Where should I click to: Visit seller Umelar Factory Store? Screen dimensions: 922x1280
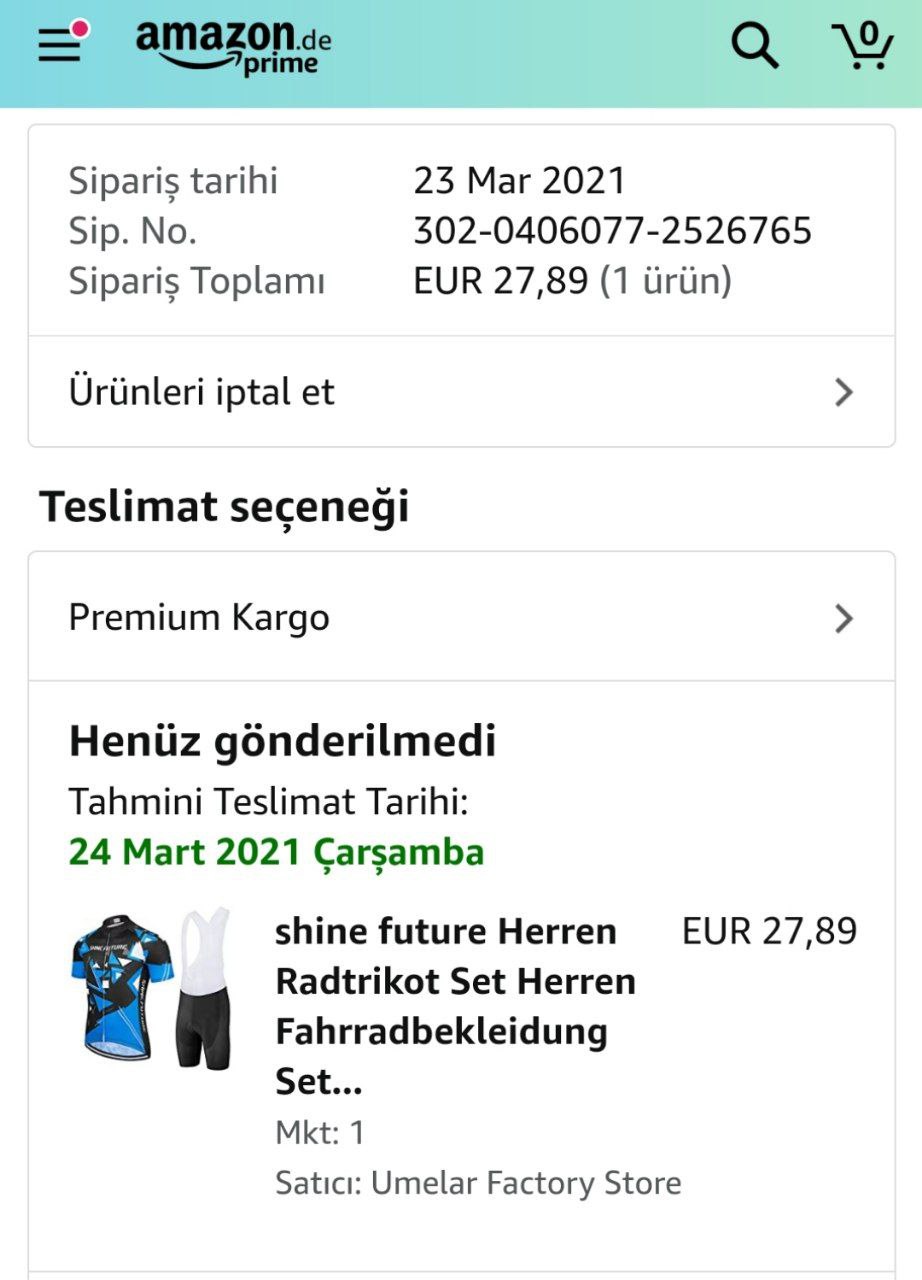[526, 1183]
